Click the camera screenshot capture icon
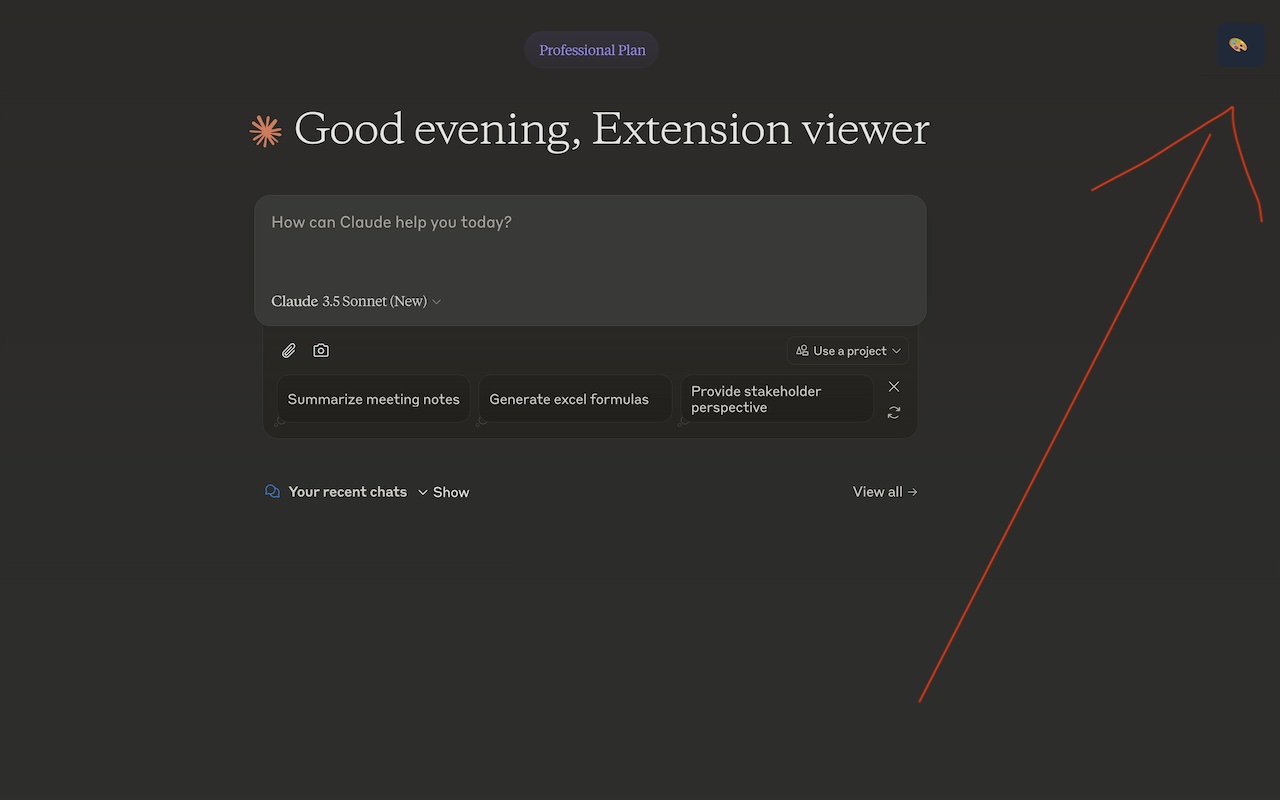The width and height of the screenshot is (1280, 800). click(321, 350)
